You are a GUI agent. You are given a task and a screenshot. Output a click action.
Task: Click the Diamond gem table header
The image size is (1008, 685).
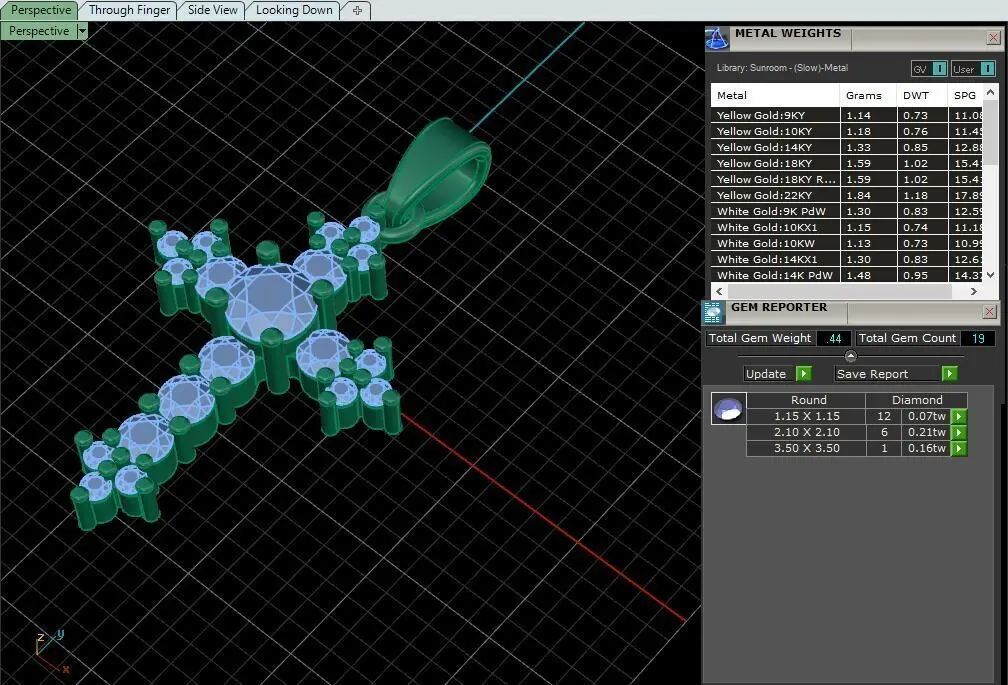click(917, 400)
